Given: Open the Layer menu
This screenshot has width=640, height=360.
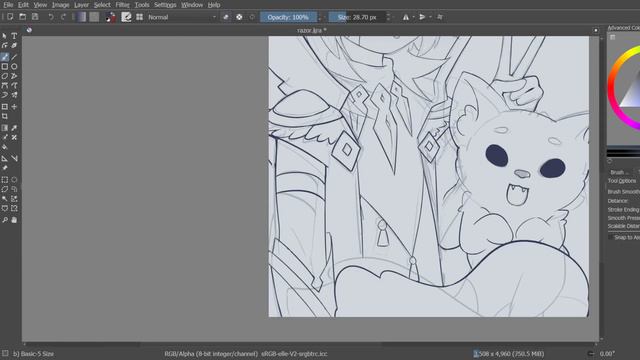Looking at the screenshot, I should 81,5.
